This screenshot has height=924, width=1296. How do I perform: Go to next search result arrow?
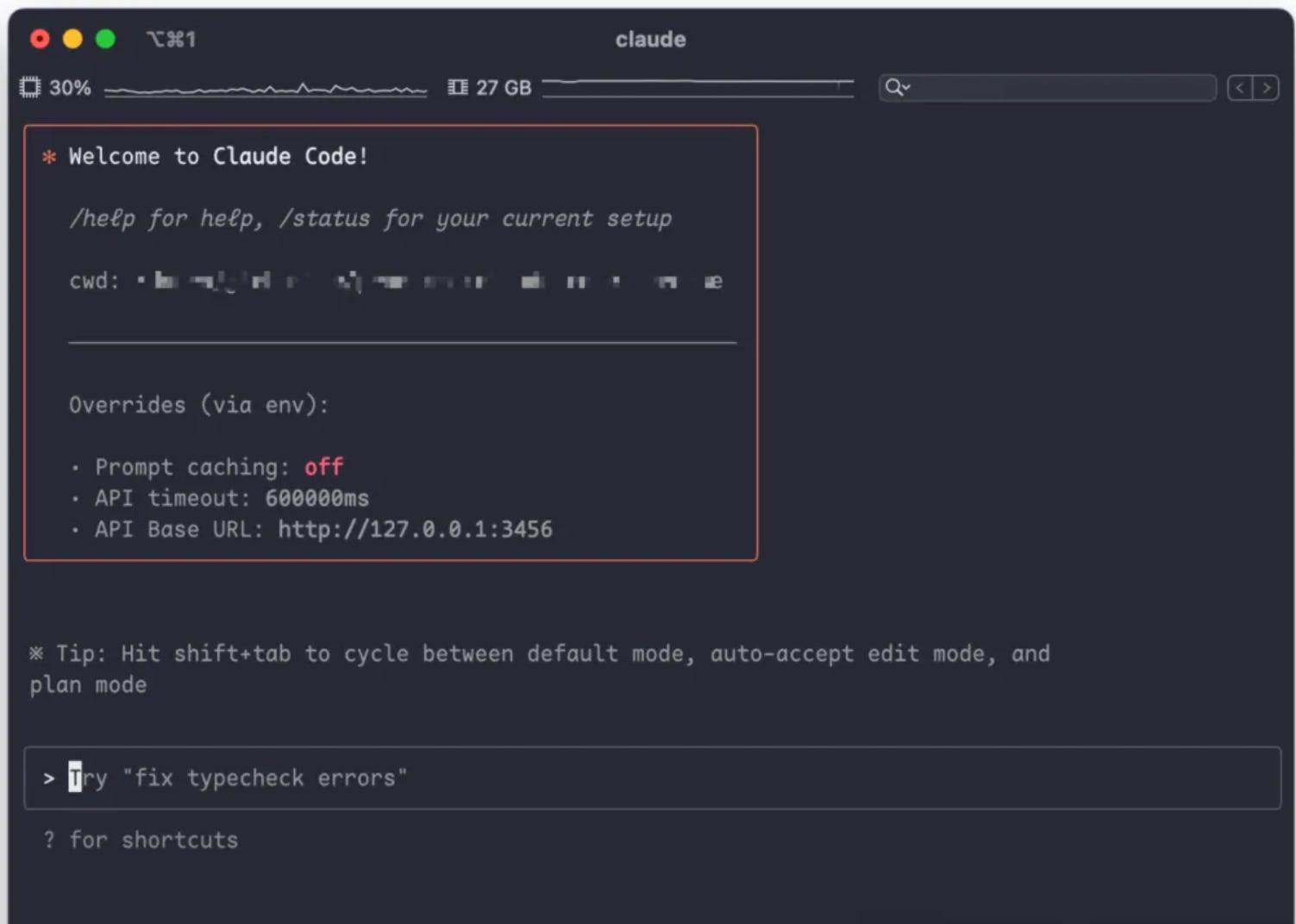[1266, 88]
